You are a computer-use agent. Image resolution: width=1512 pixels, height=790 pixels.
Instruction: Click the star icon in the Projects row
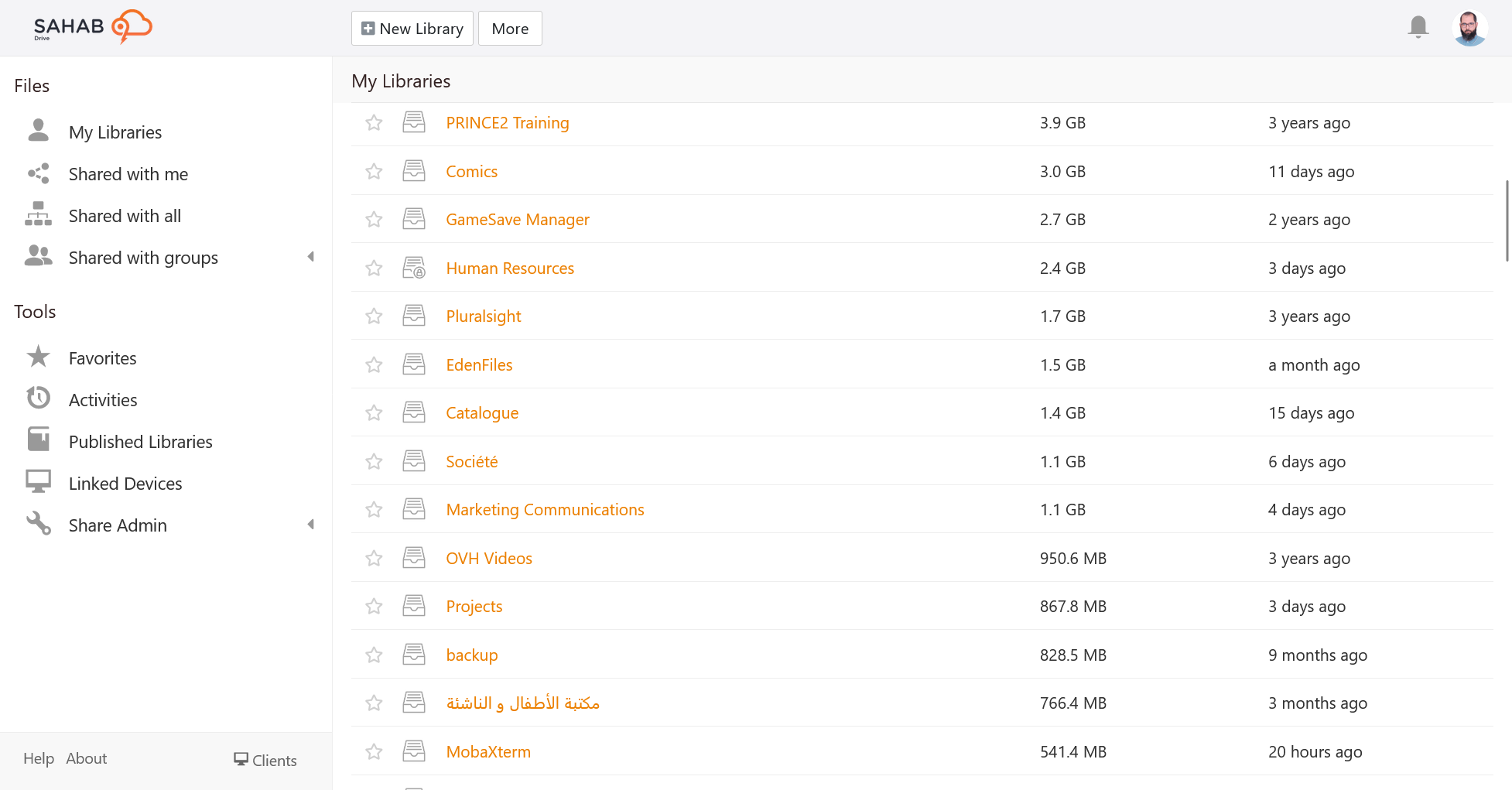(x=374, y=607)
